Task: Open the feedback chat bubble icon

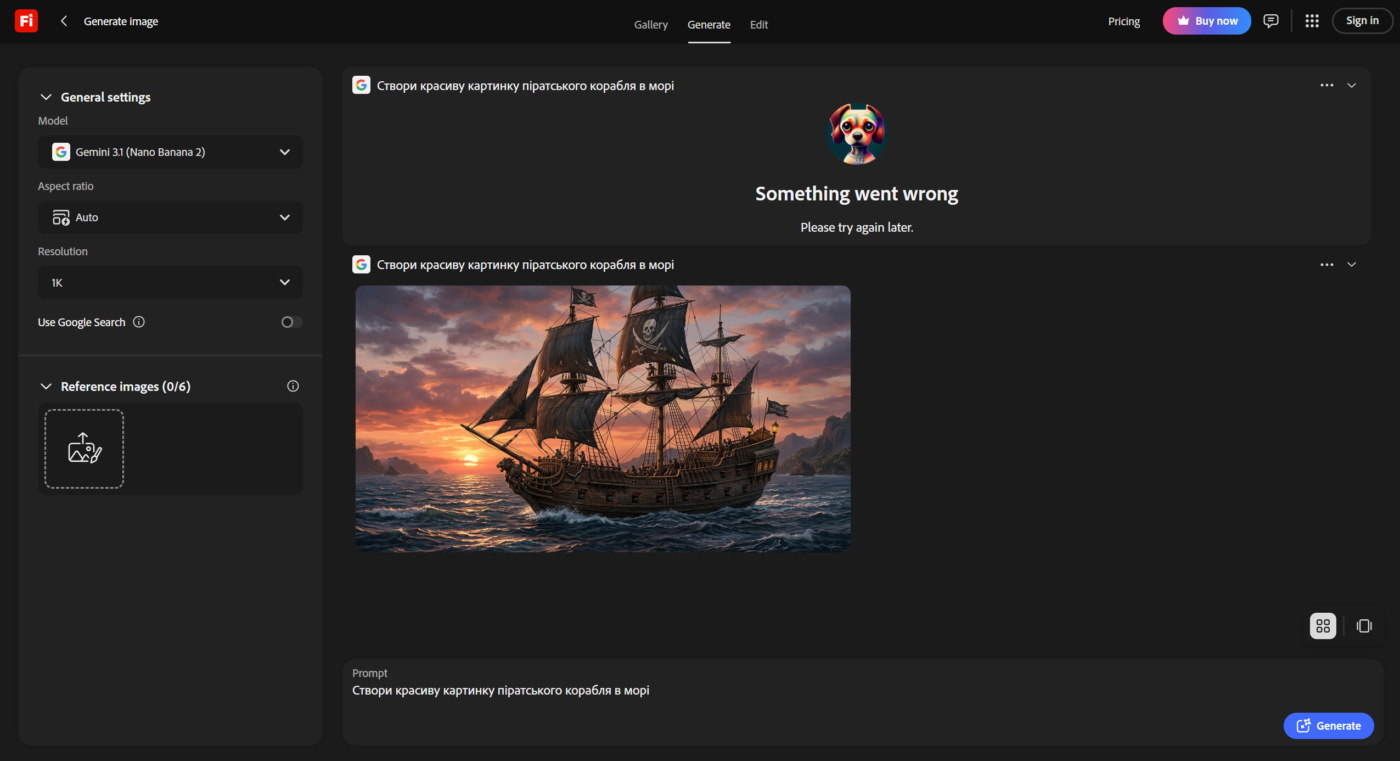Action: [1271, 21]
